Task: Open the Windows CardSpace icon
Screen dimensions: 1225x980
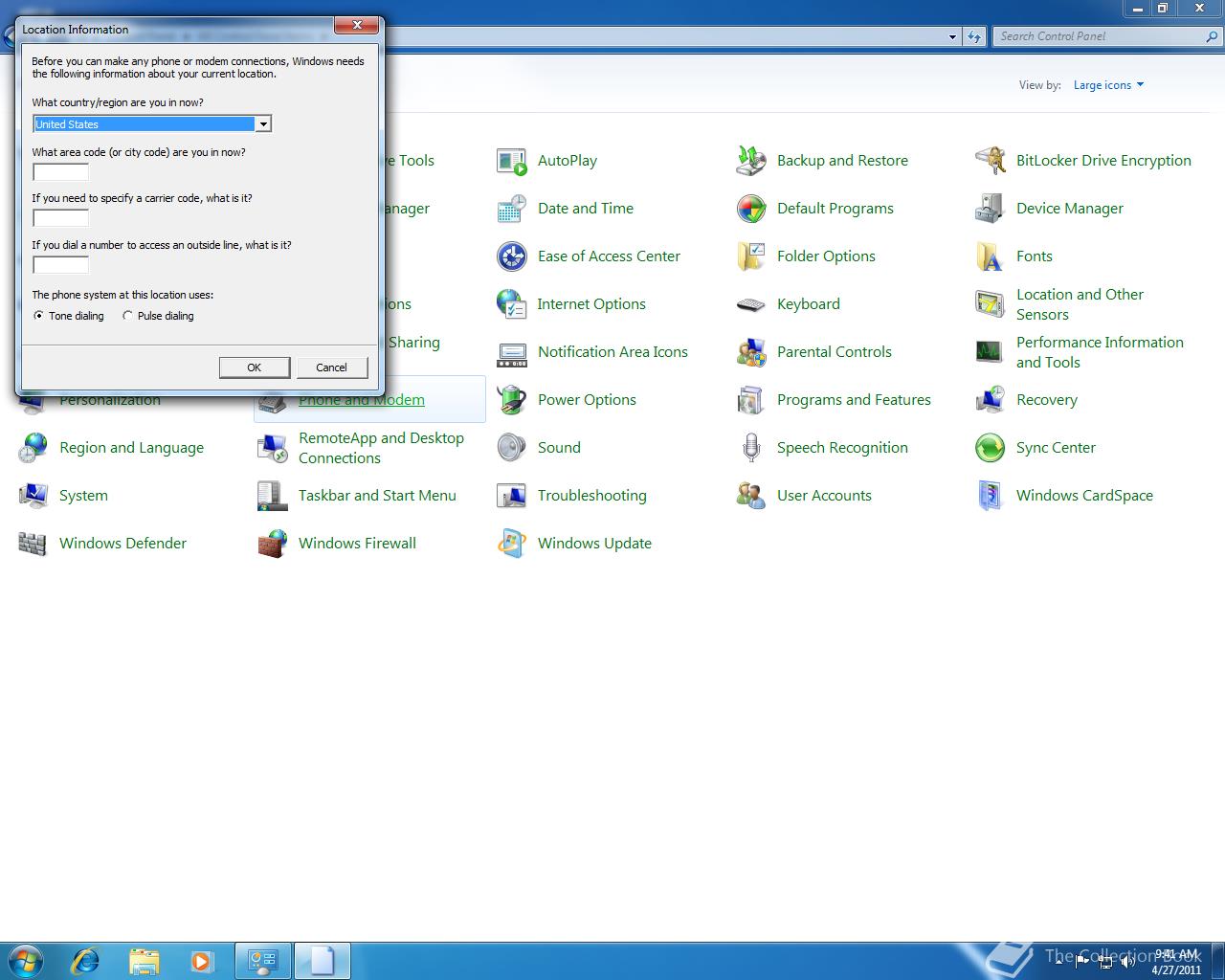Action: 991,496
